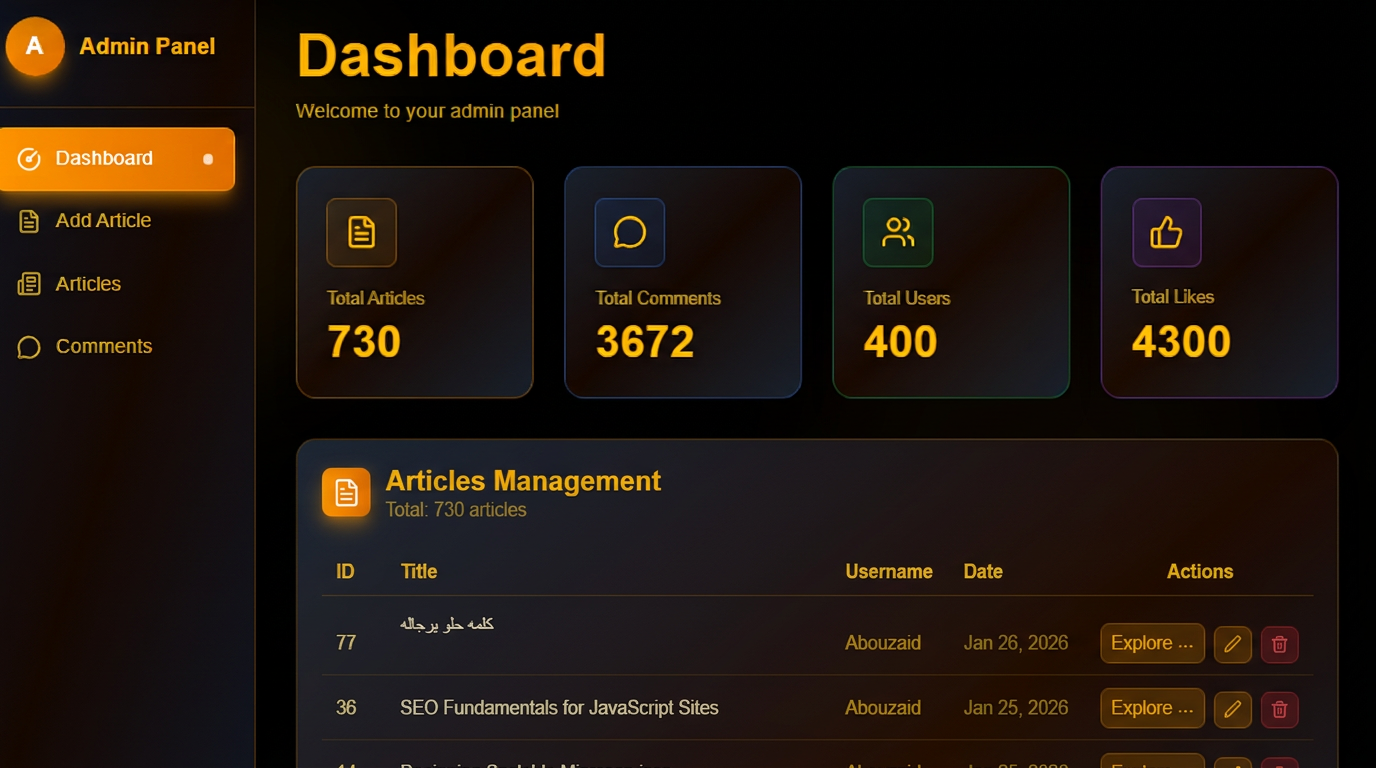Viewport: 1376px width, 768px height.
Task: Edit article 77 with the pencil icon
Action: [x=1233, y=644]
